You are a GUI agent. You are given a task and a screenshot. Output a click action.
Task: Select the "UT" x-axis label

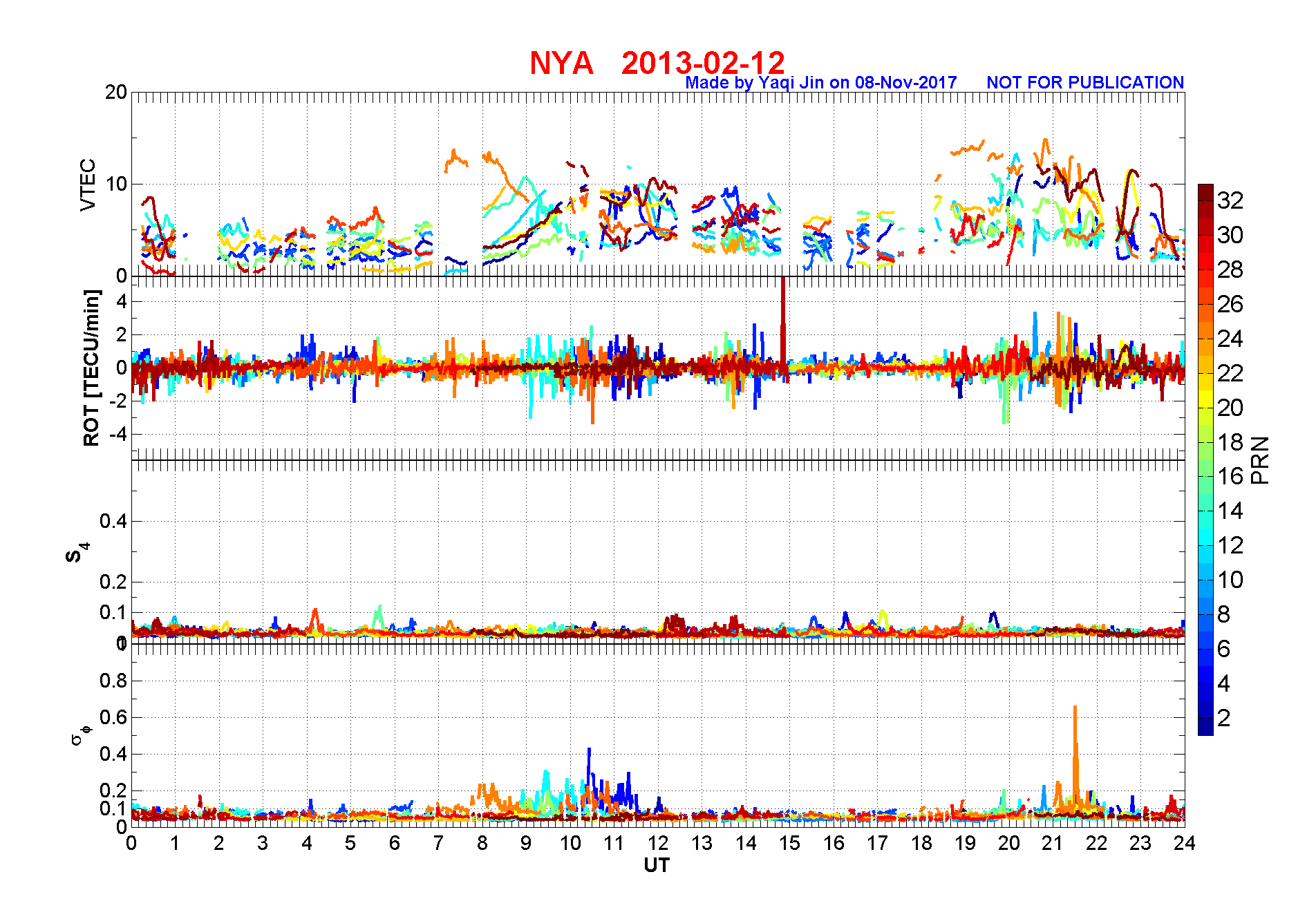pos(657,866)
